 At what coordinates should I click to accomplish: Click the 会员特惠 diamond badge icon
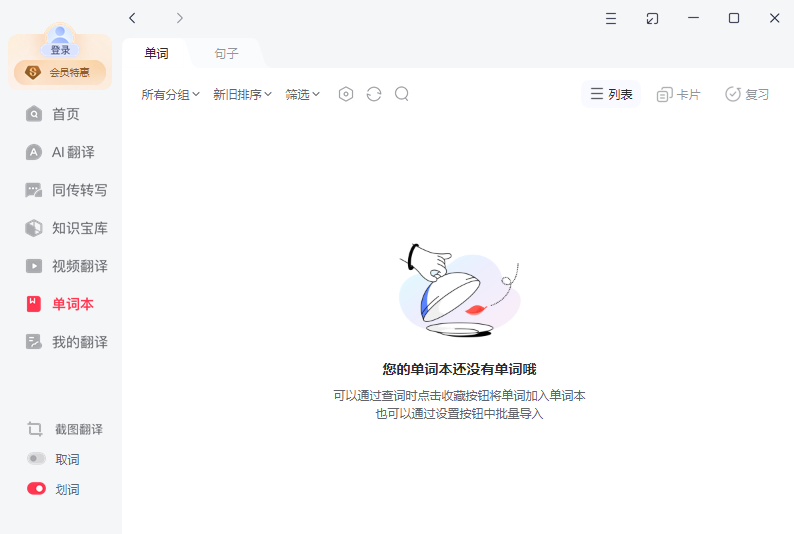[32, 72]
